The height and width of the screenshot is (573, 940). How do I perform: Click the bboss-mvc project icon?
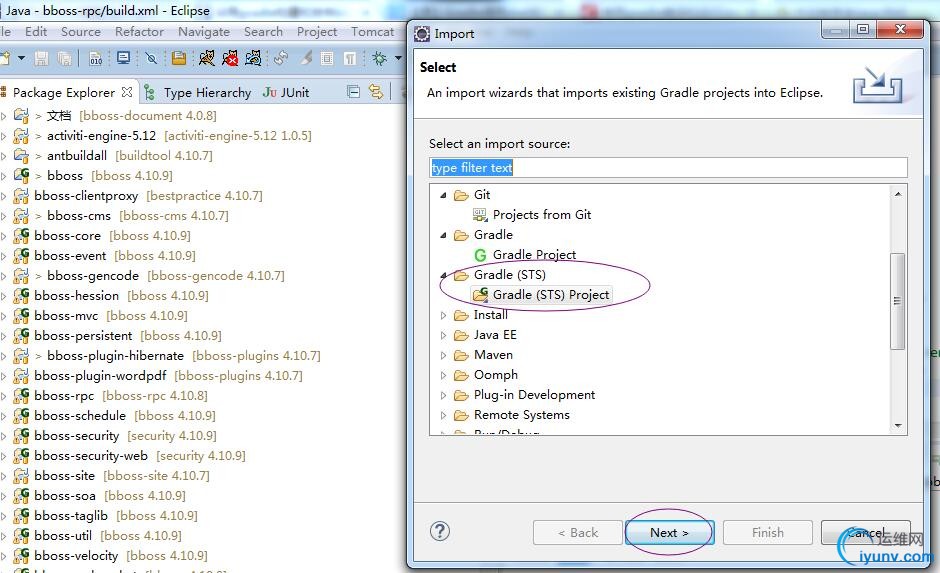click(21, 315)
